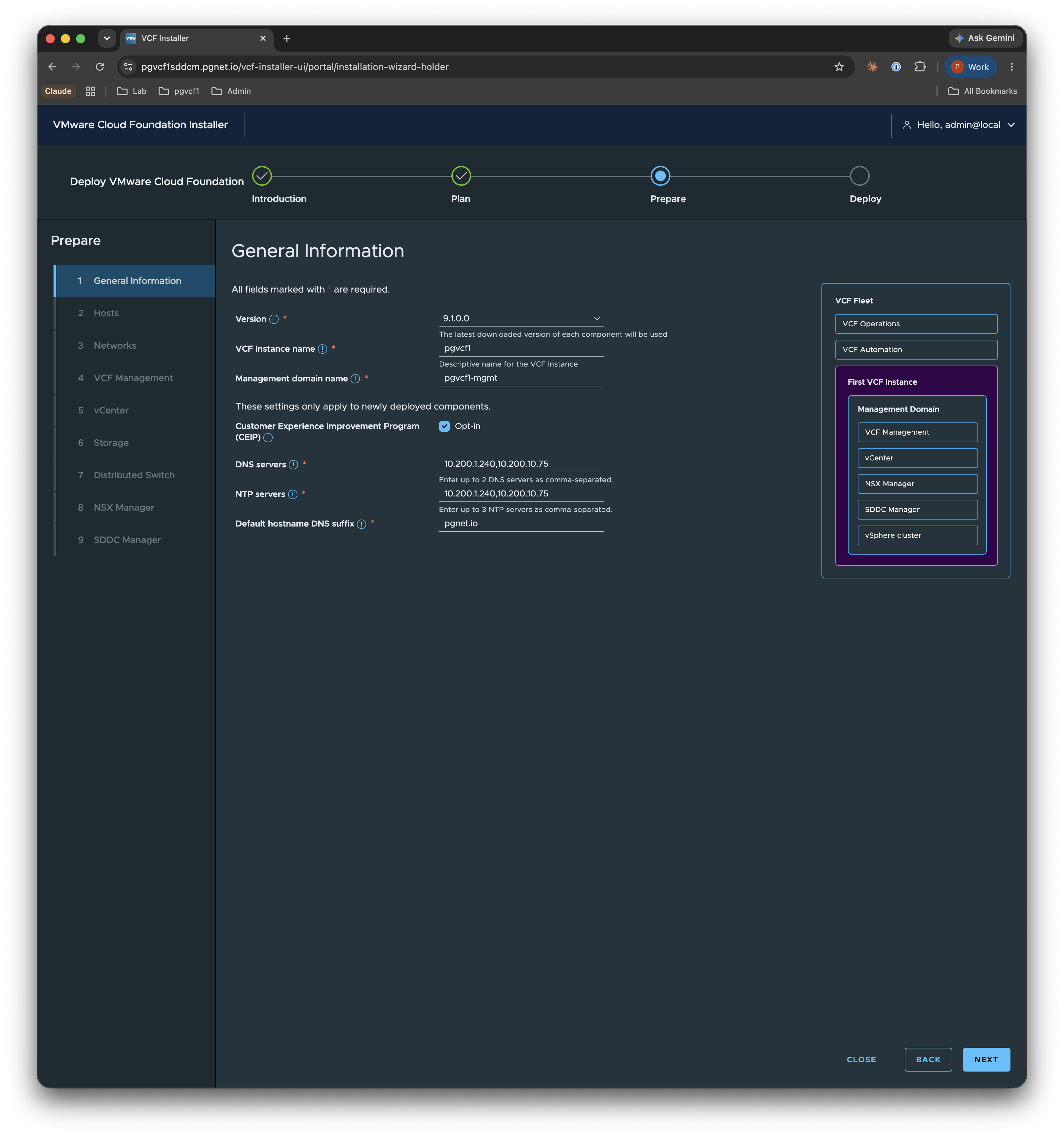Screen dimensions: 1064x1137
Task: Click the Default hostname DNS suffix info icon
Action: pyautogui.click(x=361, y=524)
